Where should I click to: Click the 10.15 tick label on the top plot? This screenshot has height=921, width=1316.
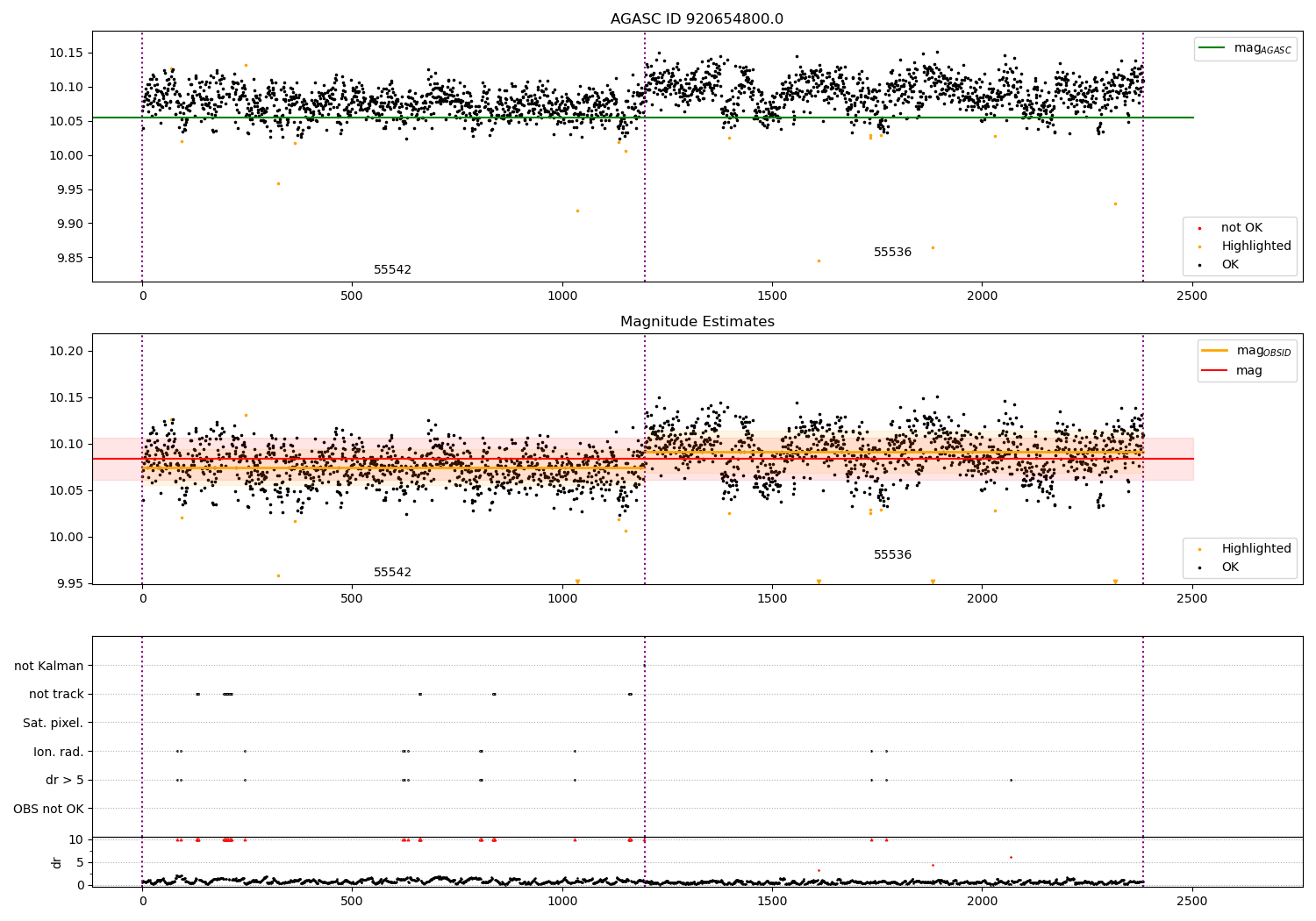tap(66, 54)
